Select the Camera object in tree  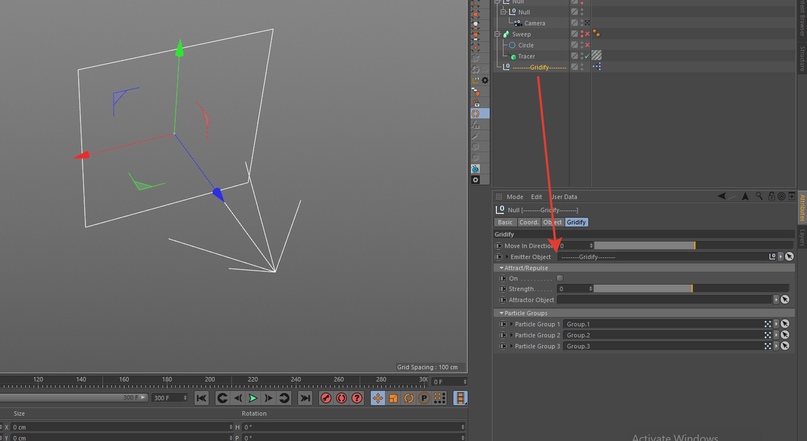point(534,23)
